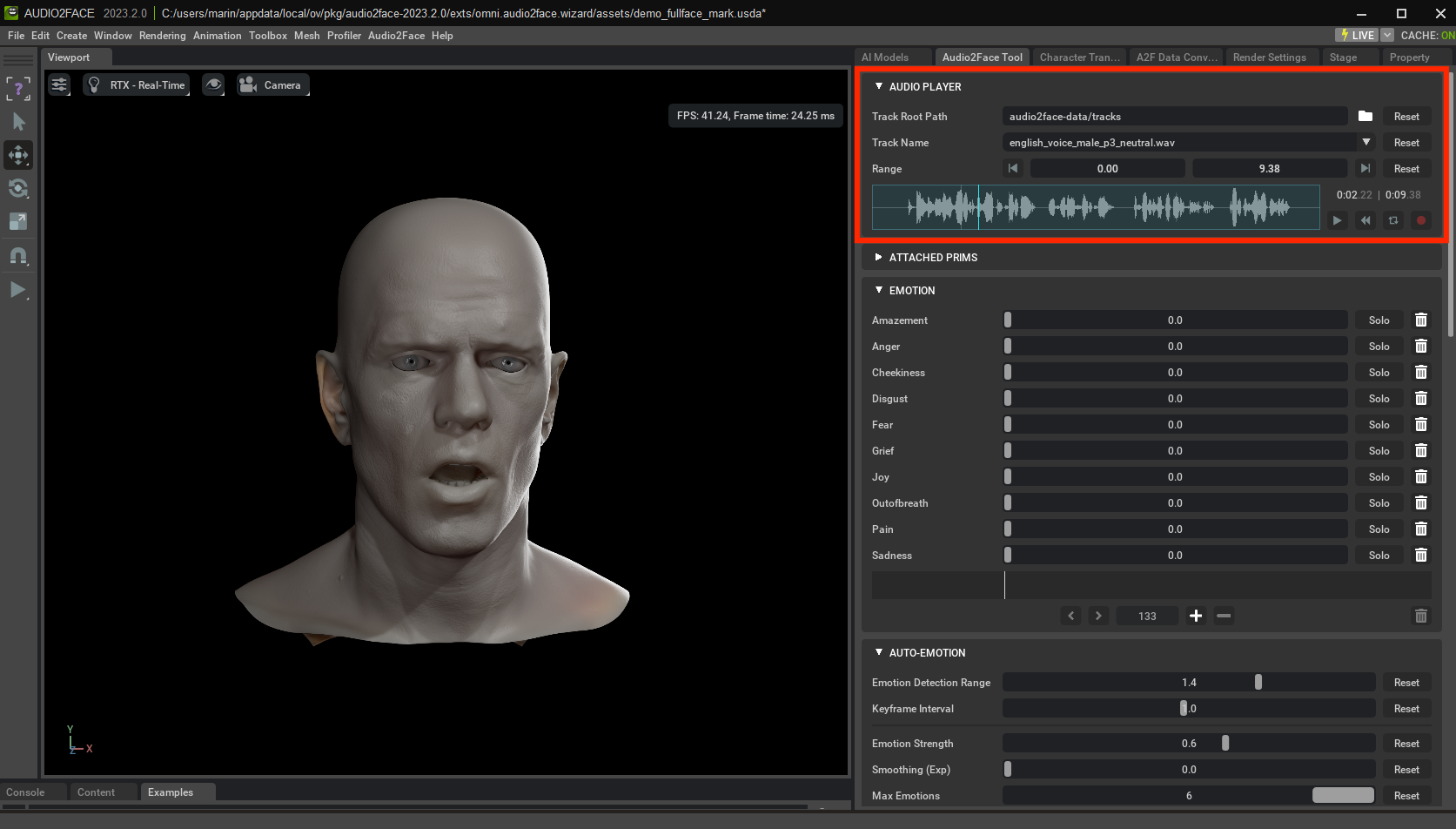Click the snap magnet icon
The height and width of the screenshot is (829, 1456).
point(18,256)
